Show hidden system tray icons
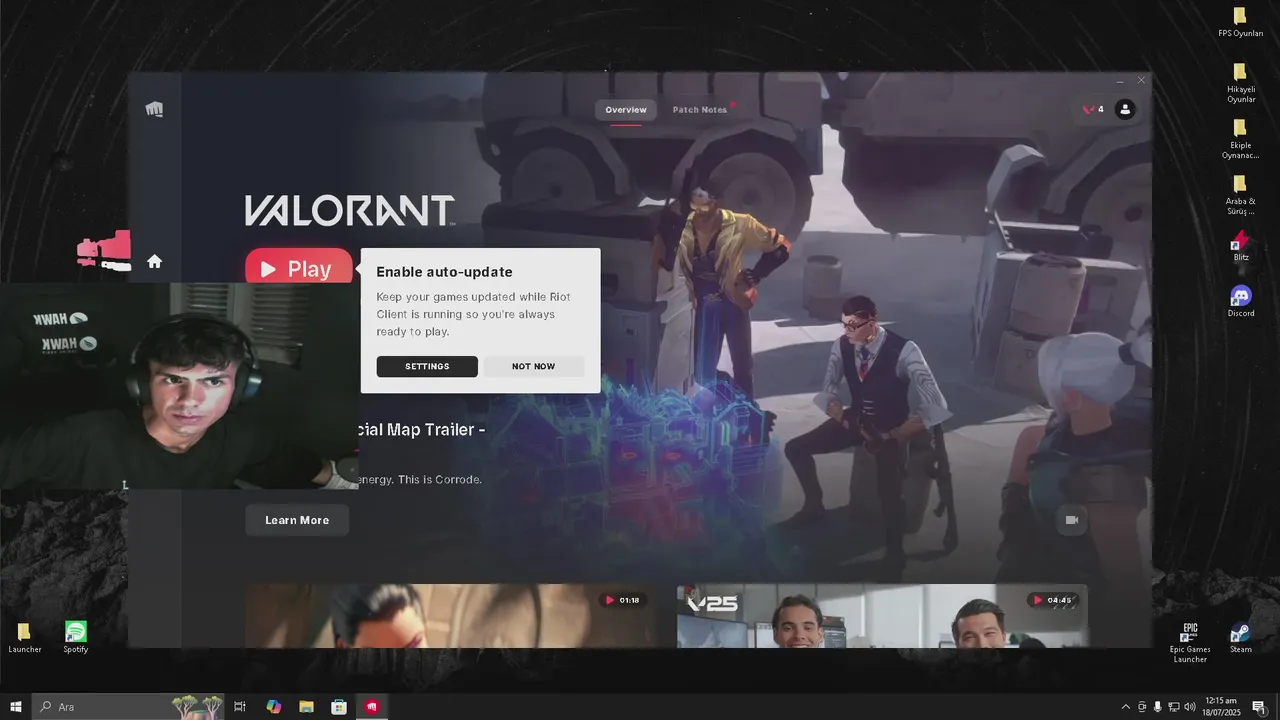 pos(1126,707)
